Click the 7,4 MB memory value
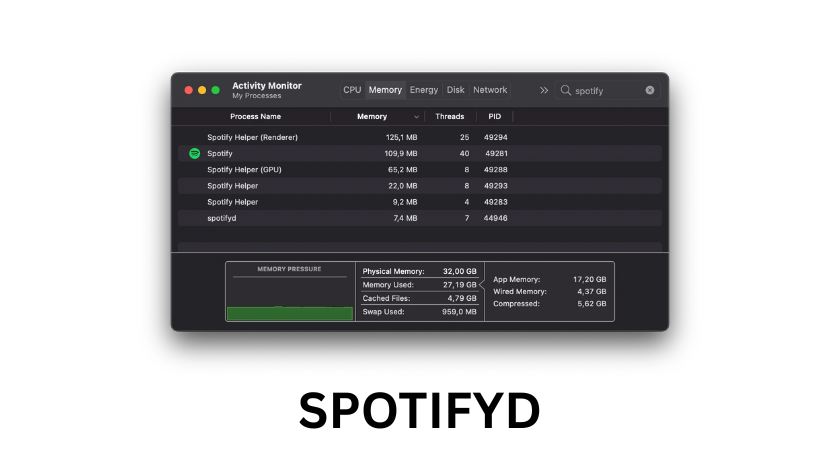 click(405, 218)
